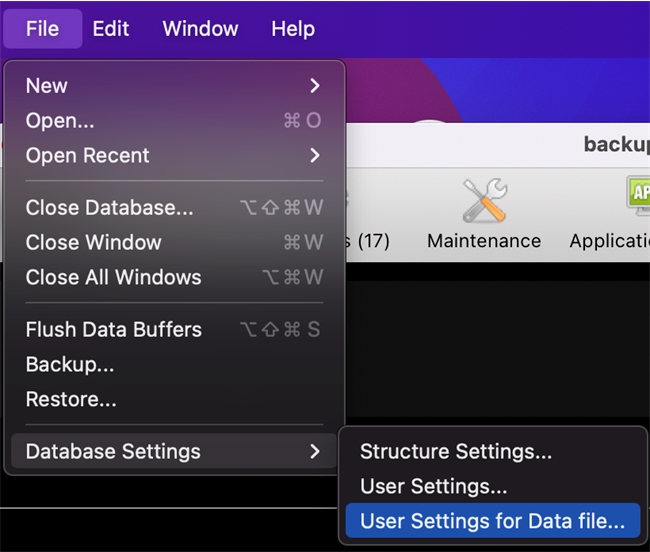The image size is (650, 552).
Task: Open the File menu
Action: click(x=42, y=29)
